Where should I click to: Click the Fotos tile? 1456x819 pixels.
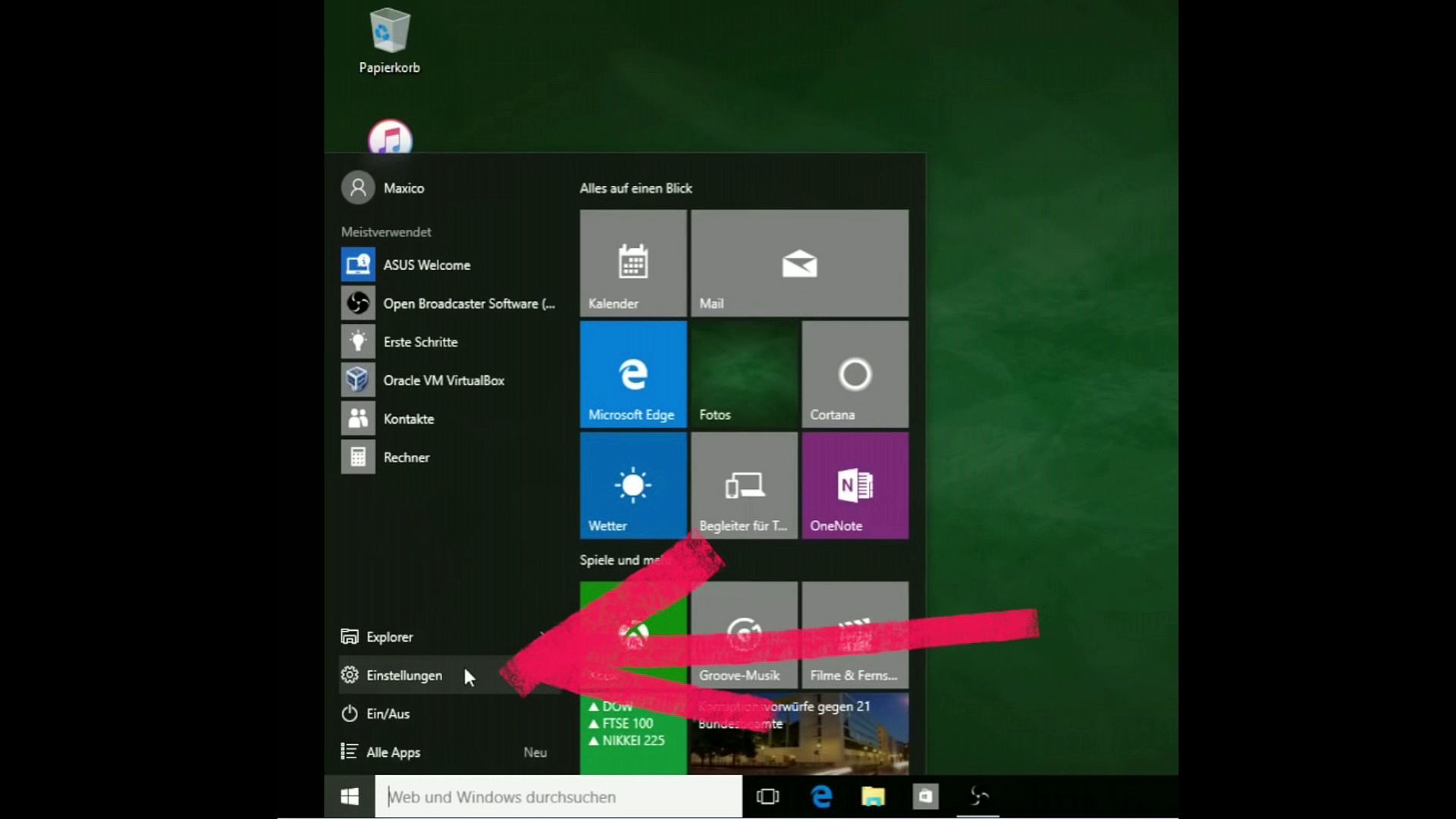(x=744, y=374)
